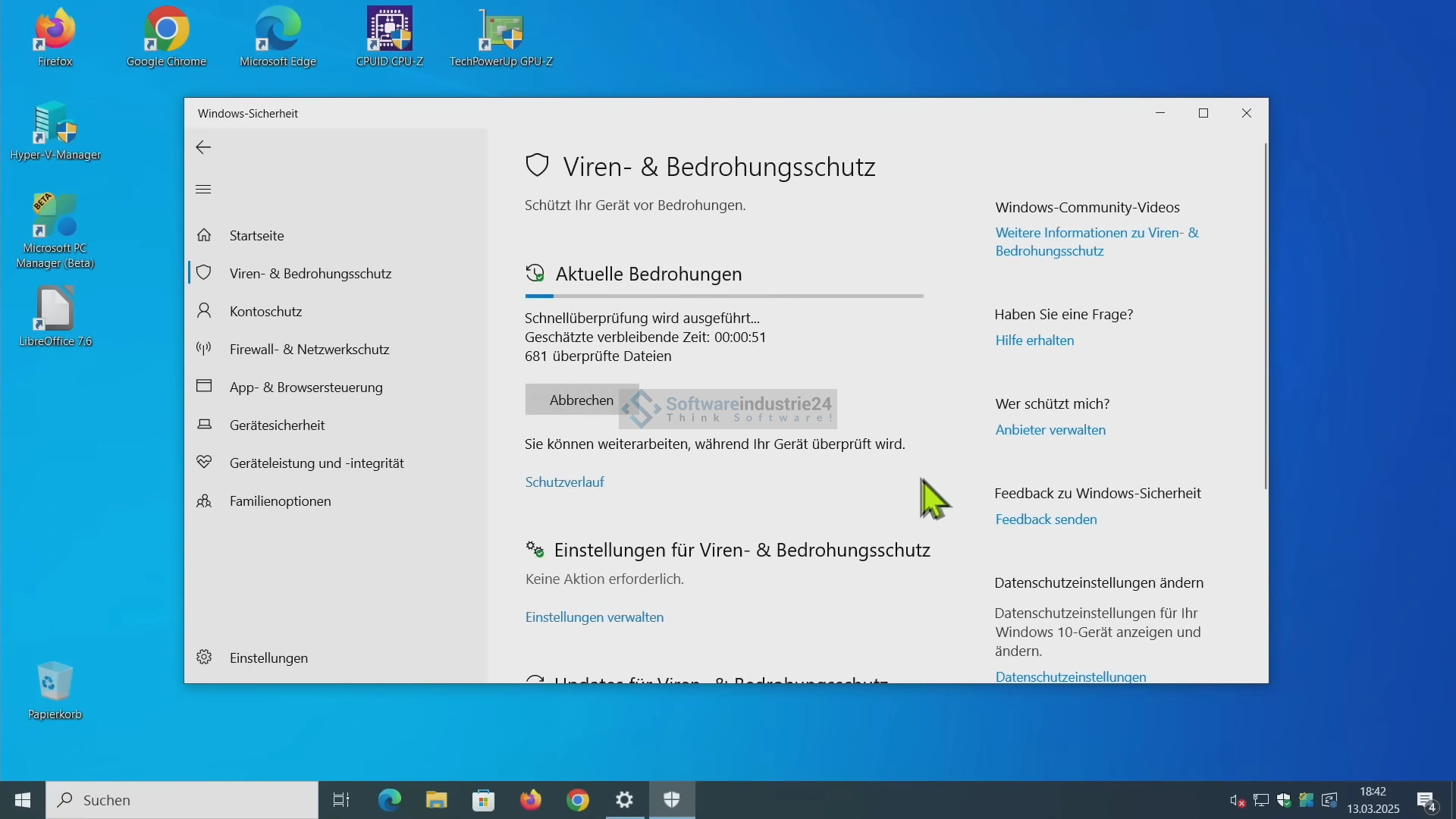Click the Einstellungen gear icon in sidebar
Screen dimensions: 1456x819
(x=204, y=657)
